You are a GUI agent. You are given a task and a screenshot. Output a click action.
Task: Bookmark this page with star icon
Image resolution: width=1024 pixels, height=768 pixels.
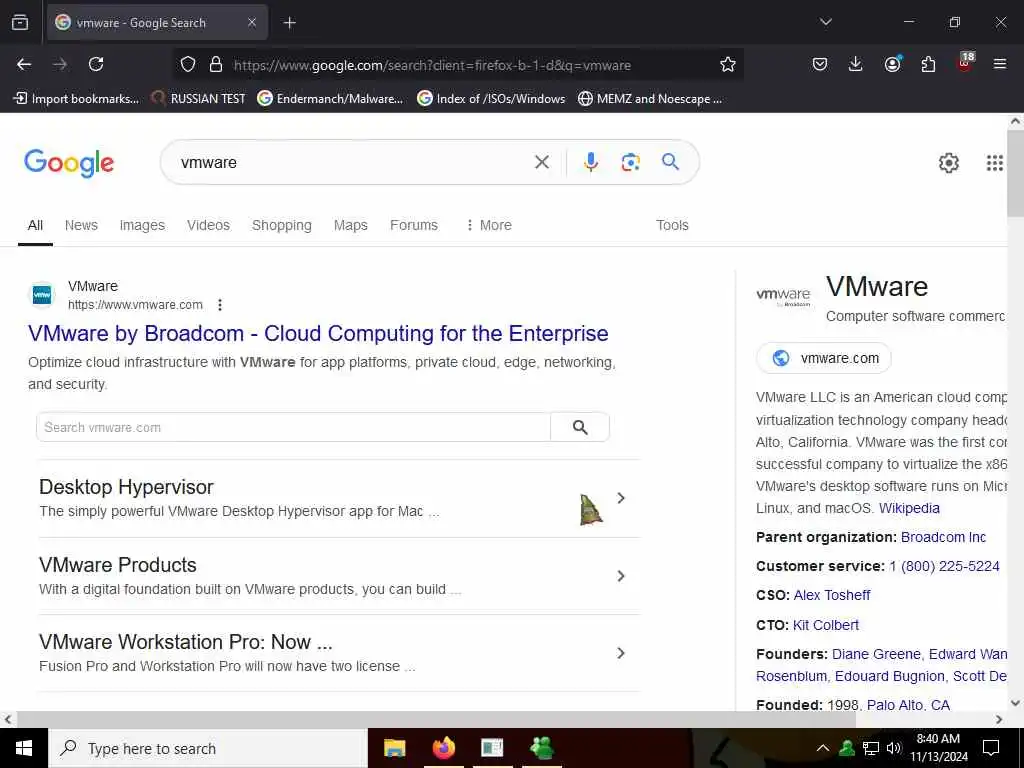[x=728, y=64]
